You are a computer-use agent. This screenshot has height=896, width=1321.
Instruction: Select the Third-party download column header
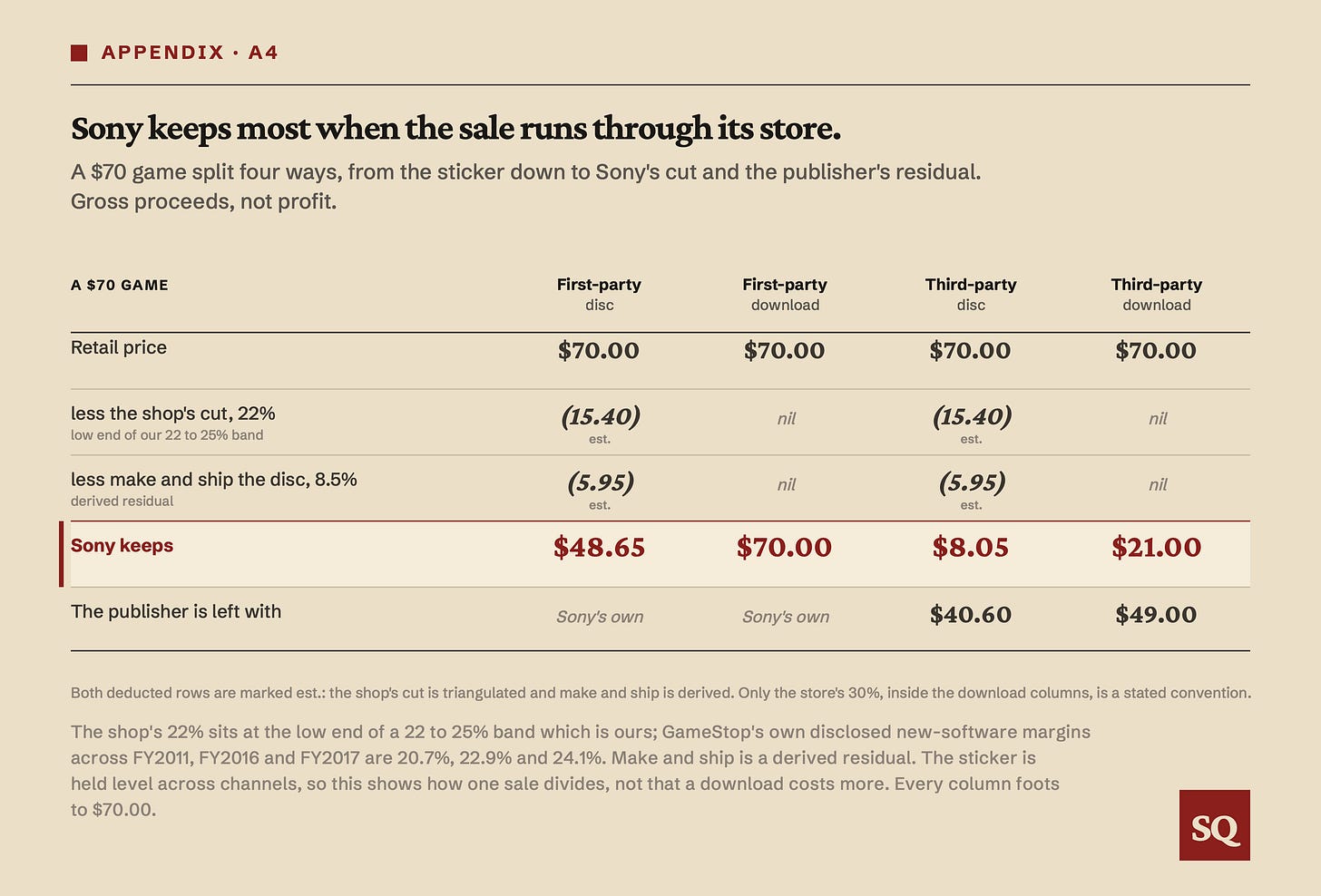1157,294
